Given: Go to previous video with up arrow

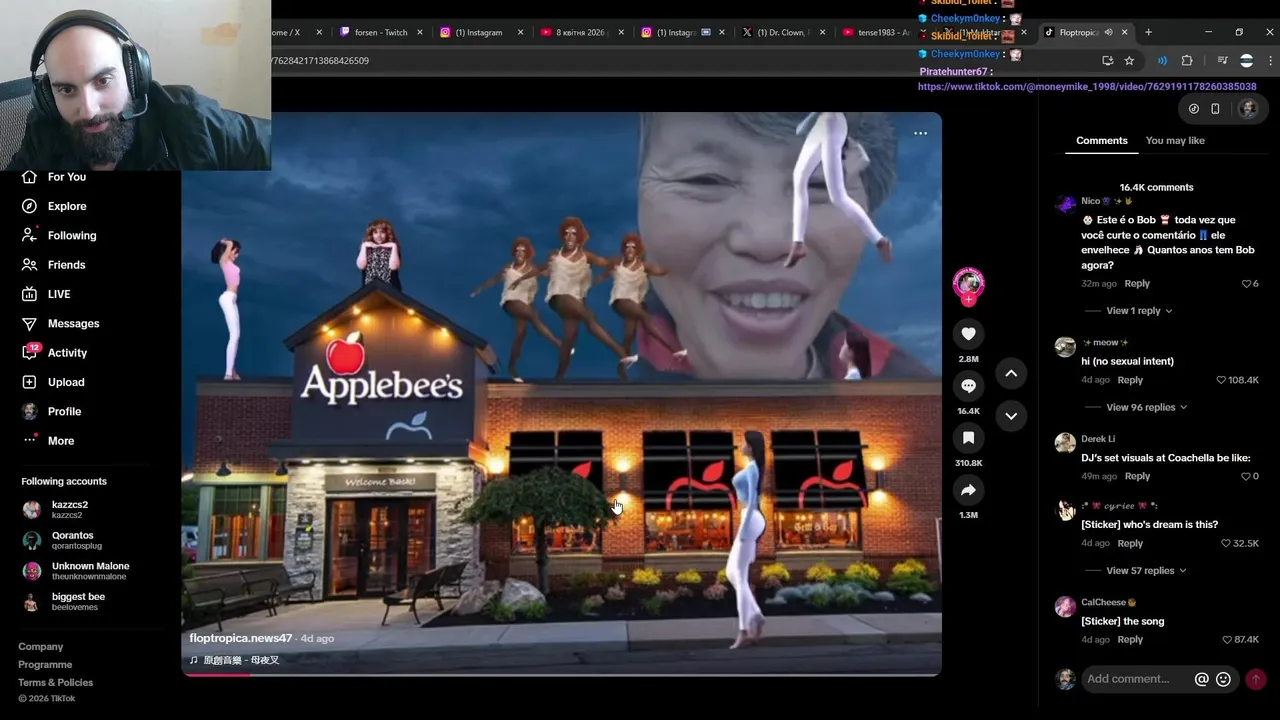Looking at the screenshot, I should 1011,373.
